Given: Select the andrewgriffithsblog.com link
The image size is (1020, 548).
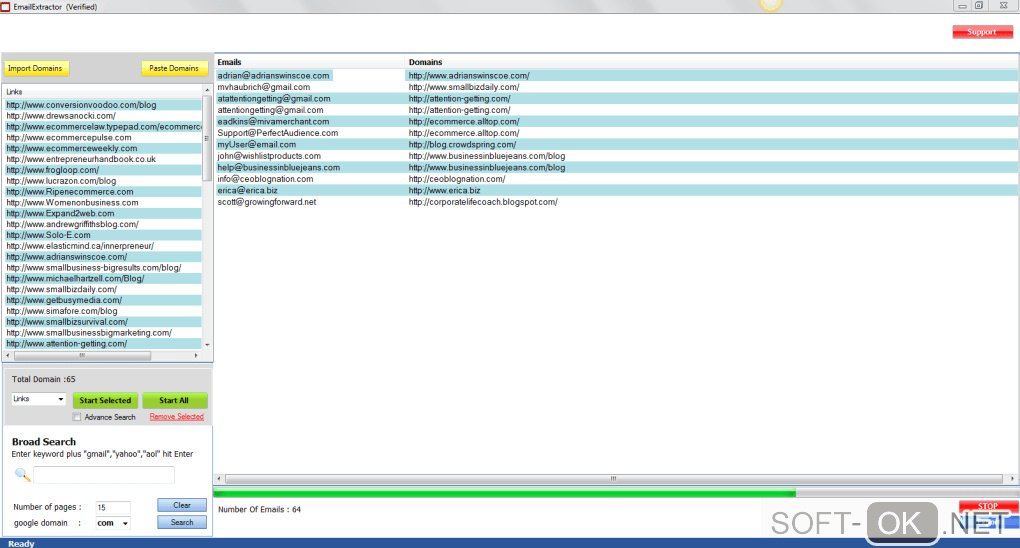Looking at the screenshot, I should tap(103, 224).
